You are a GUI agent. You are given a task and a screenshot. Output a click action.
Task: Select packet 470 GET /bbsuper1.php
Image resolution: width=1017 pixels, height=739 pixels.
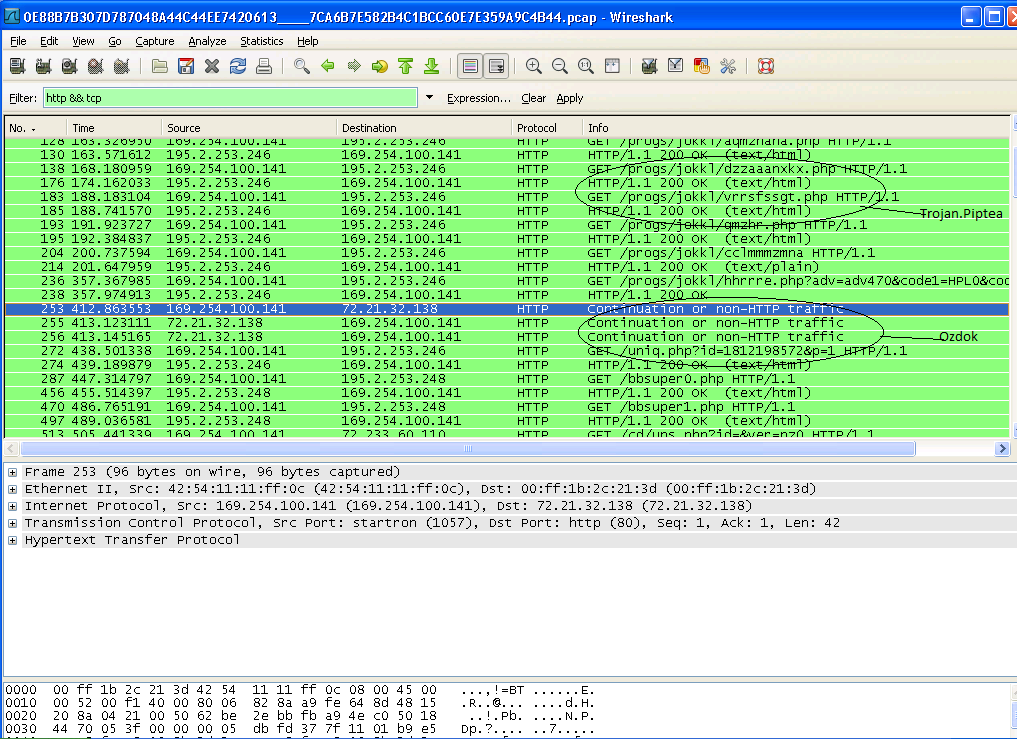click(x=507, y=407)
